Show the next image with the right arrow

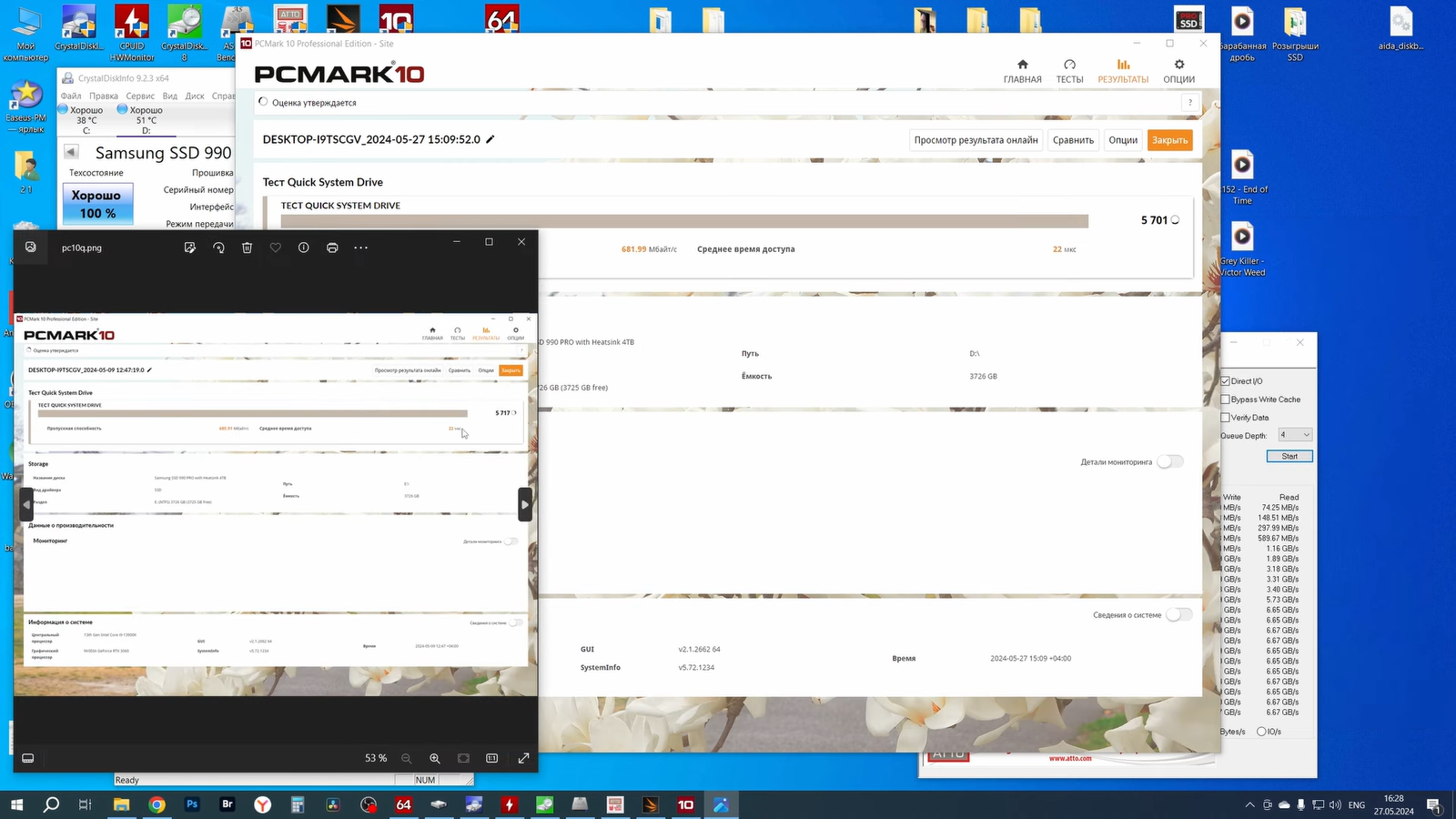coord(525,504)
